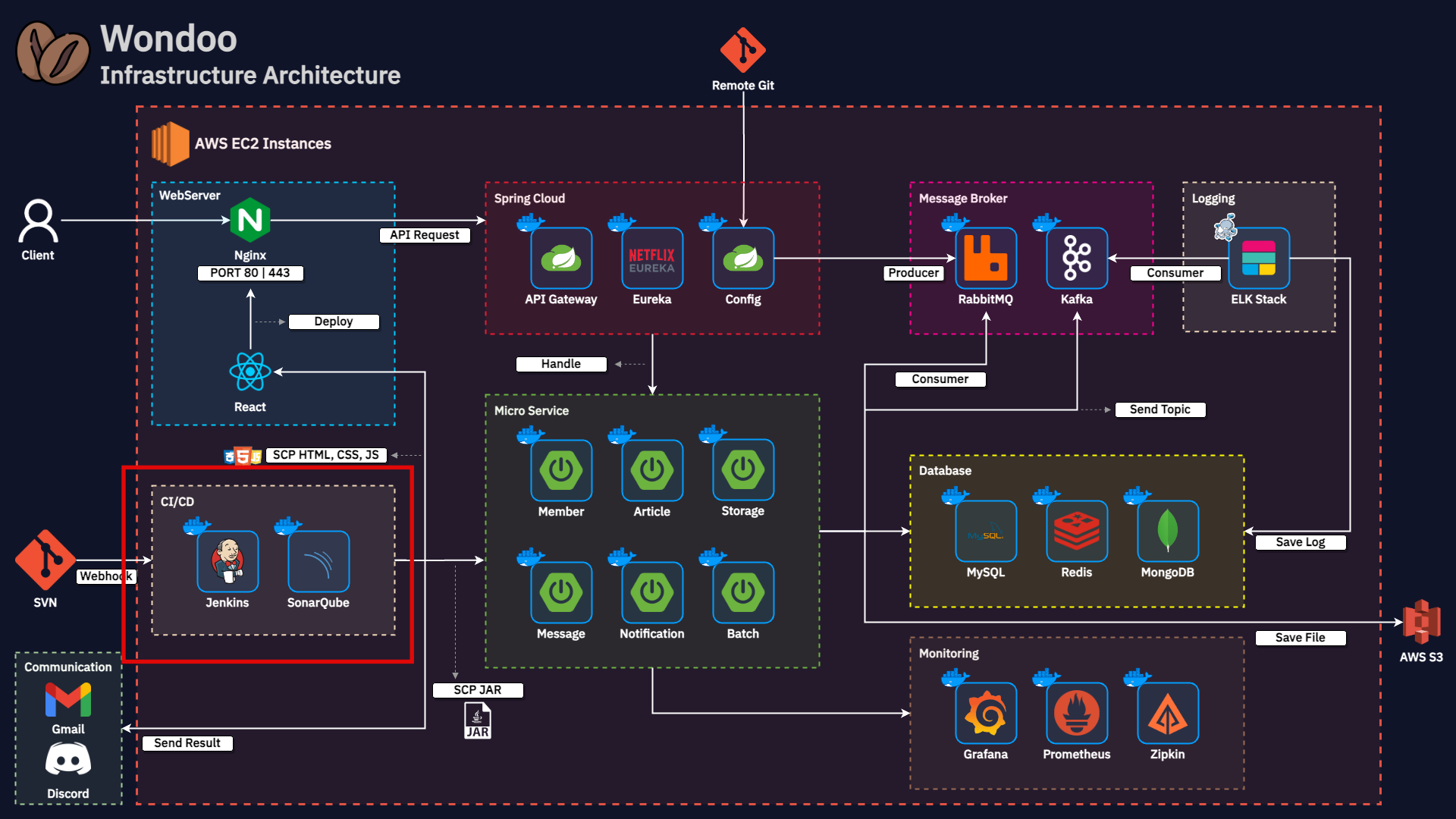Select the Send Topic label
This screenshot has width=1456, height=819.
1160,409
